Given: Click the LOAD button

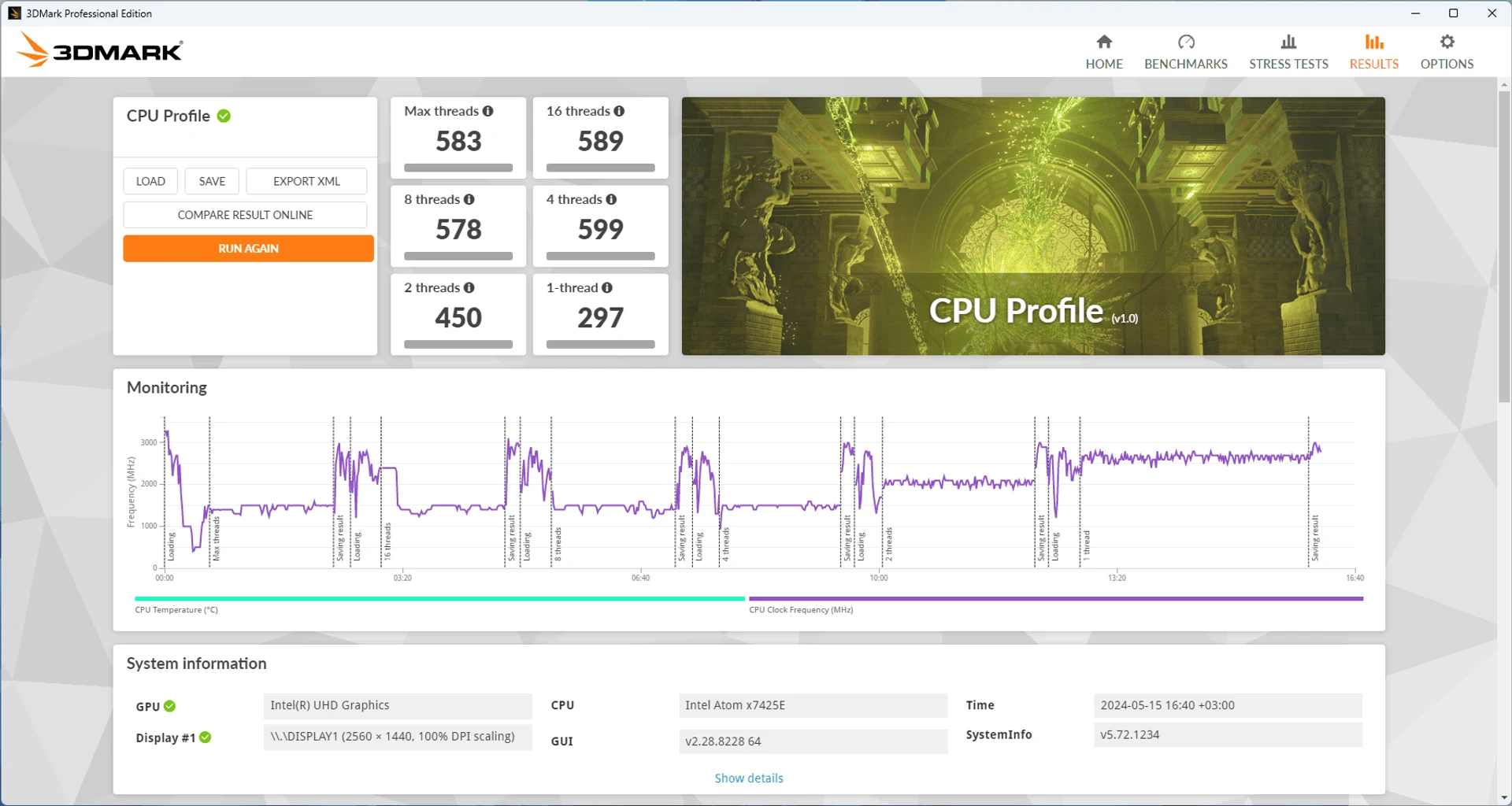Looking at the screenshot, I should point(150,181).
